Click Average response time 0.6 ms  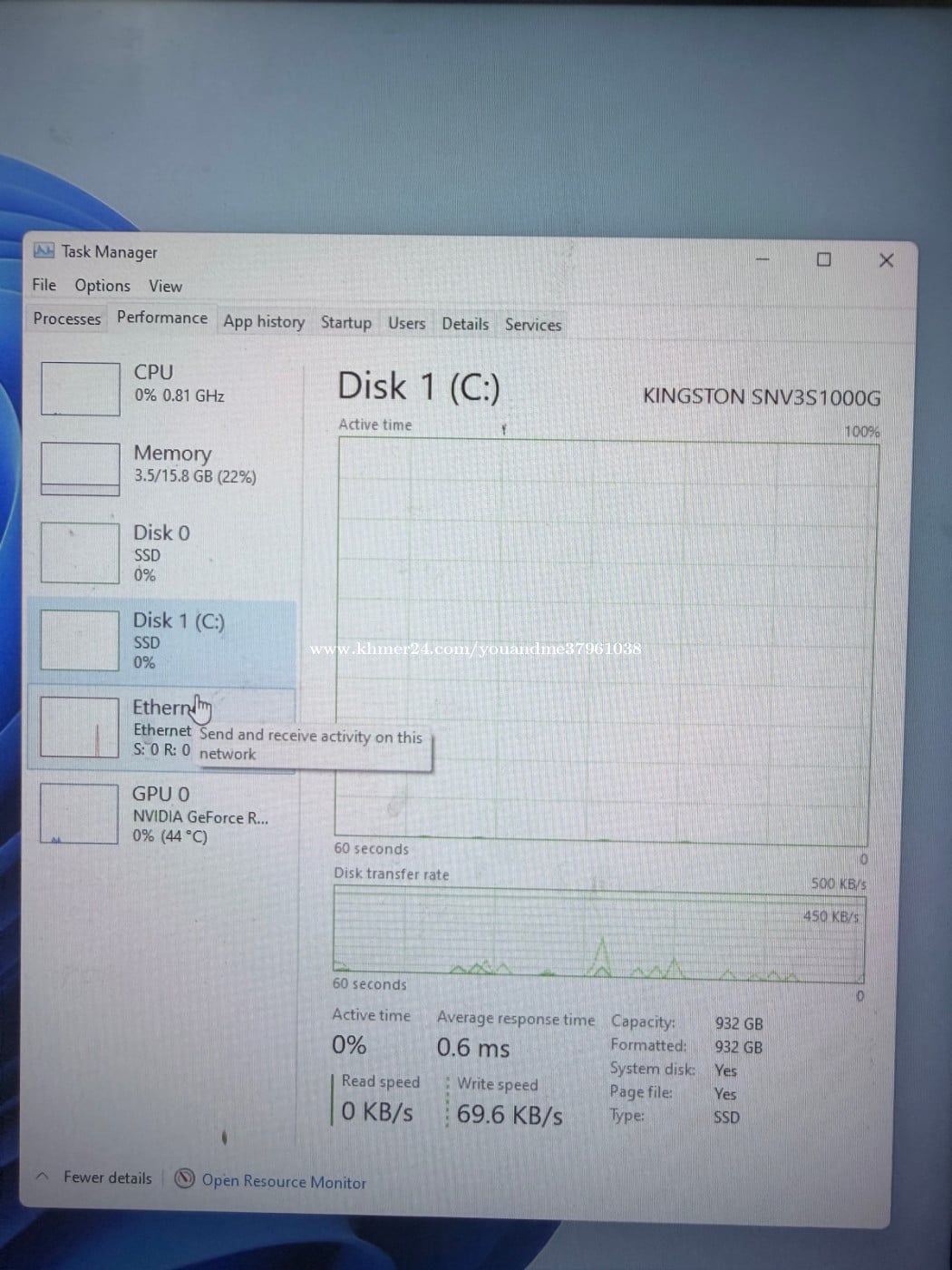tap(473, 1049)
